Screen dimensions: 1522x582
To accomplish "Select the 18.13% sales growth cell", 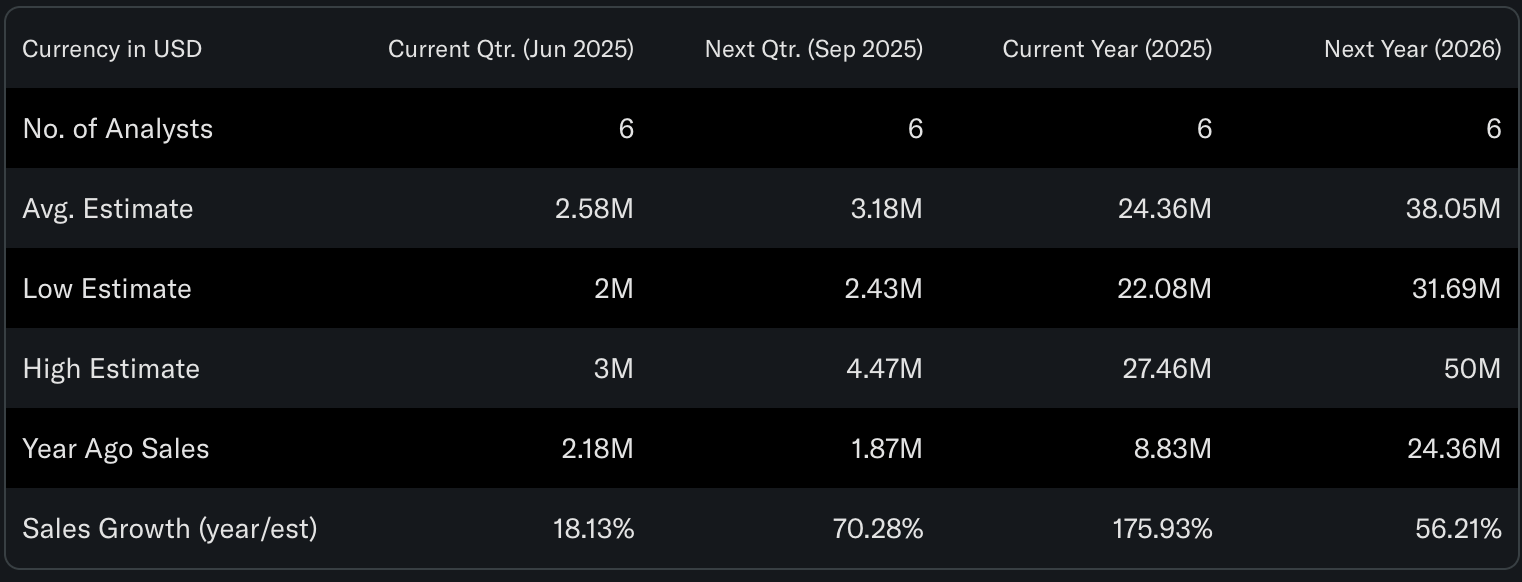I will 593,529.
